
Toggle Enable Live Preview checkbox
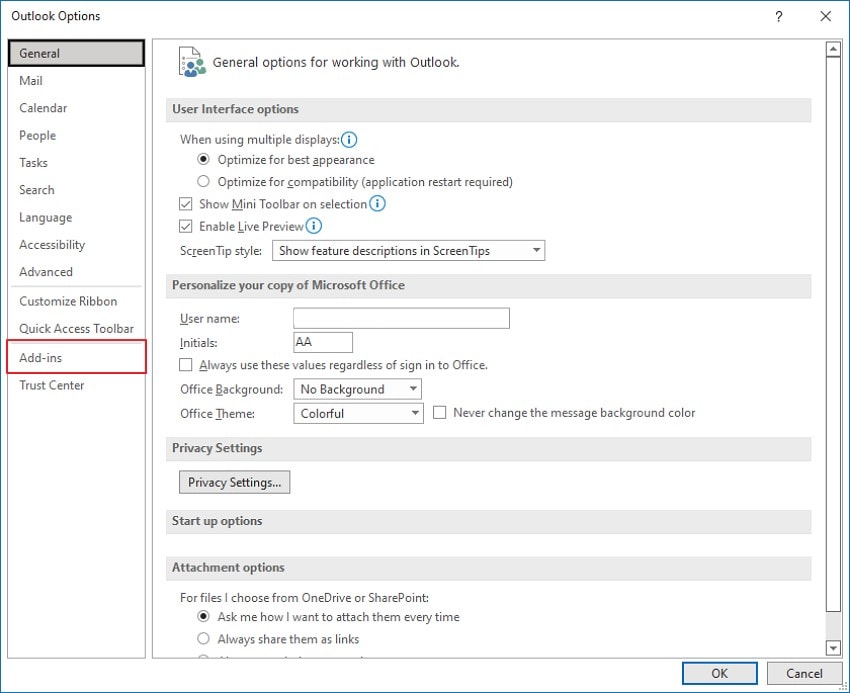pos(185,226)
